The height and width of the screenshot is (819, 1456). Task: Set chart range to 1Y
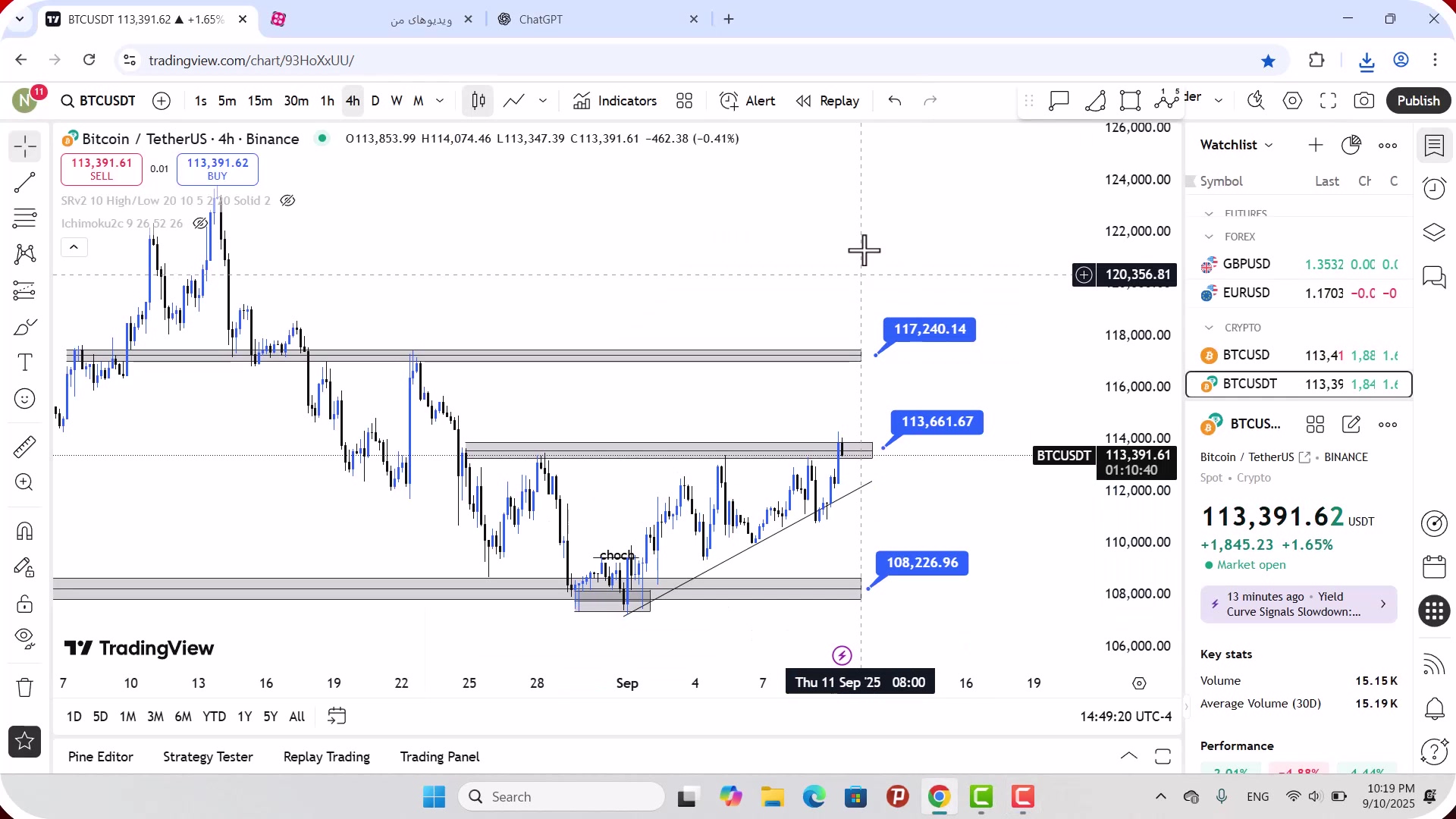(x=244, y=717)
